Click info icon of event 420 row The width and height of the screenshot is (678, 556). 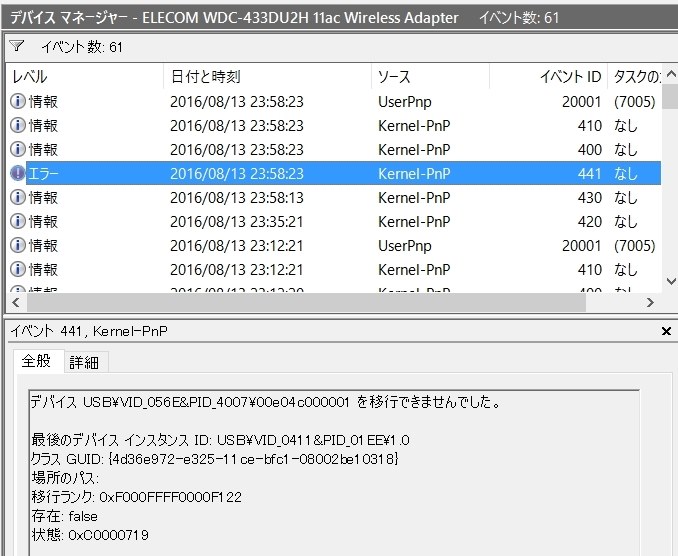18,221
